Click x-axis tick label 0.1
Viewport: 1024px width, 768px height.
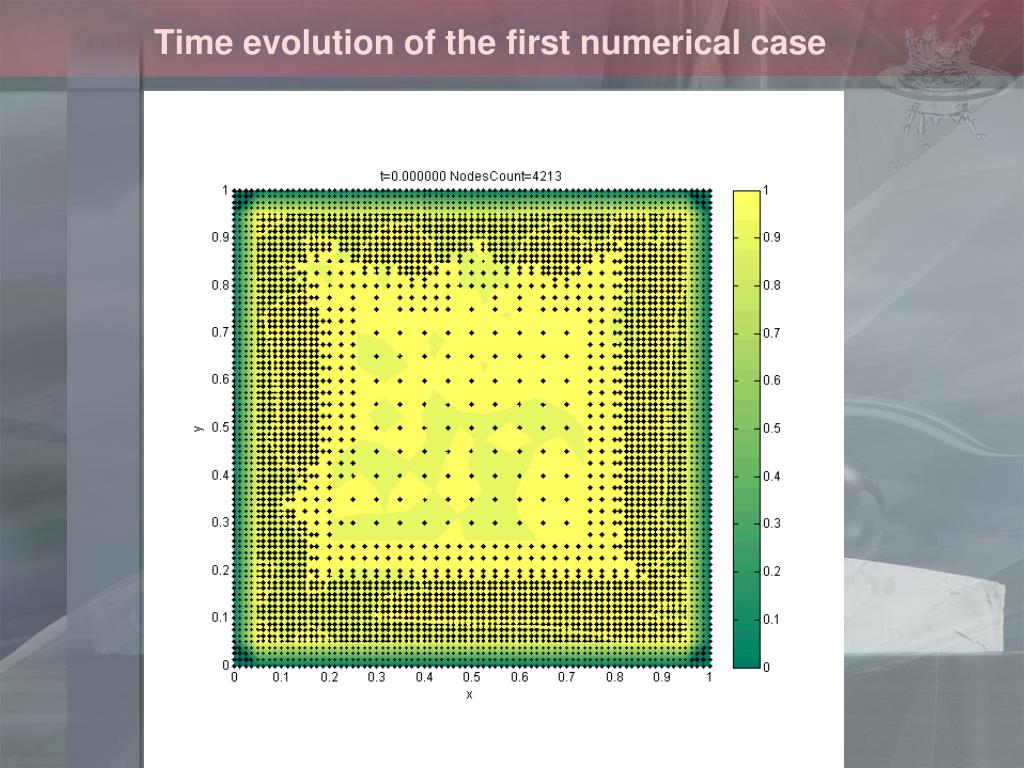(281, 677)
